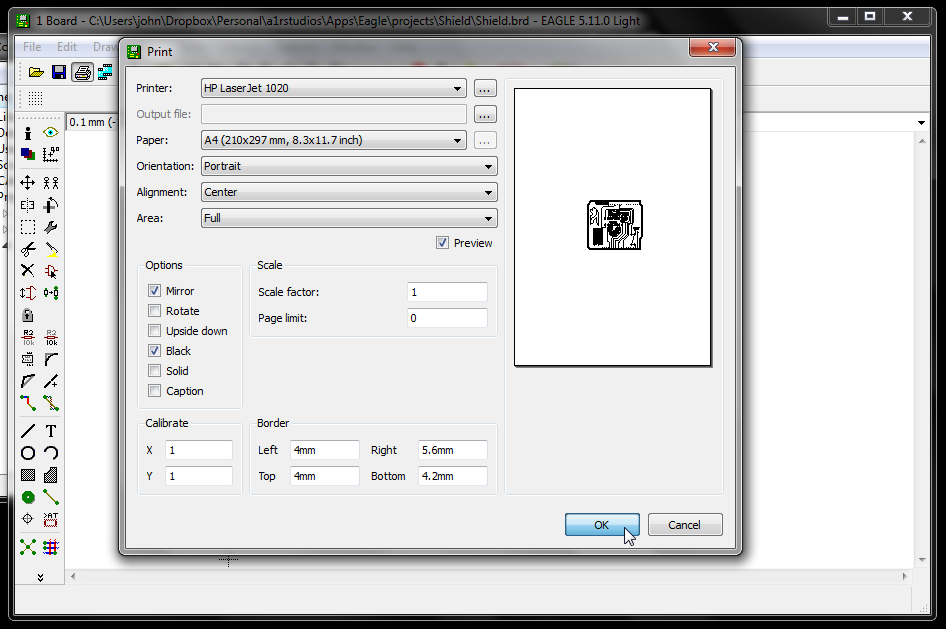Select the Rectangle tool

pyautogui.click(x=28, y=475)
